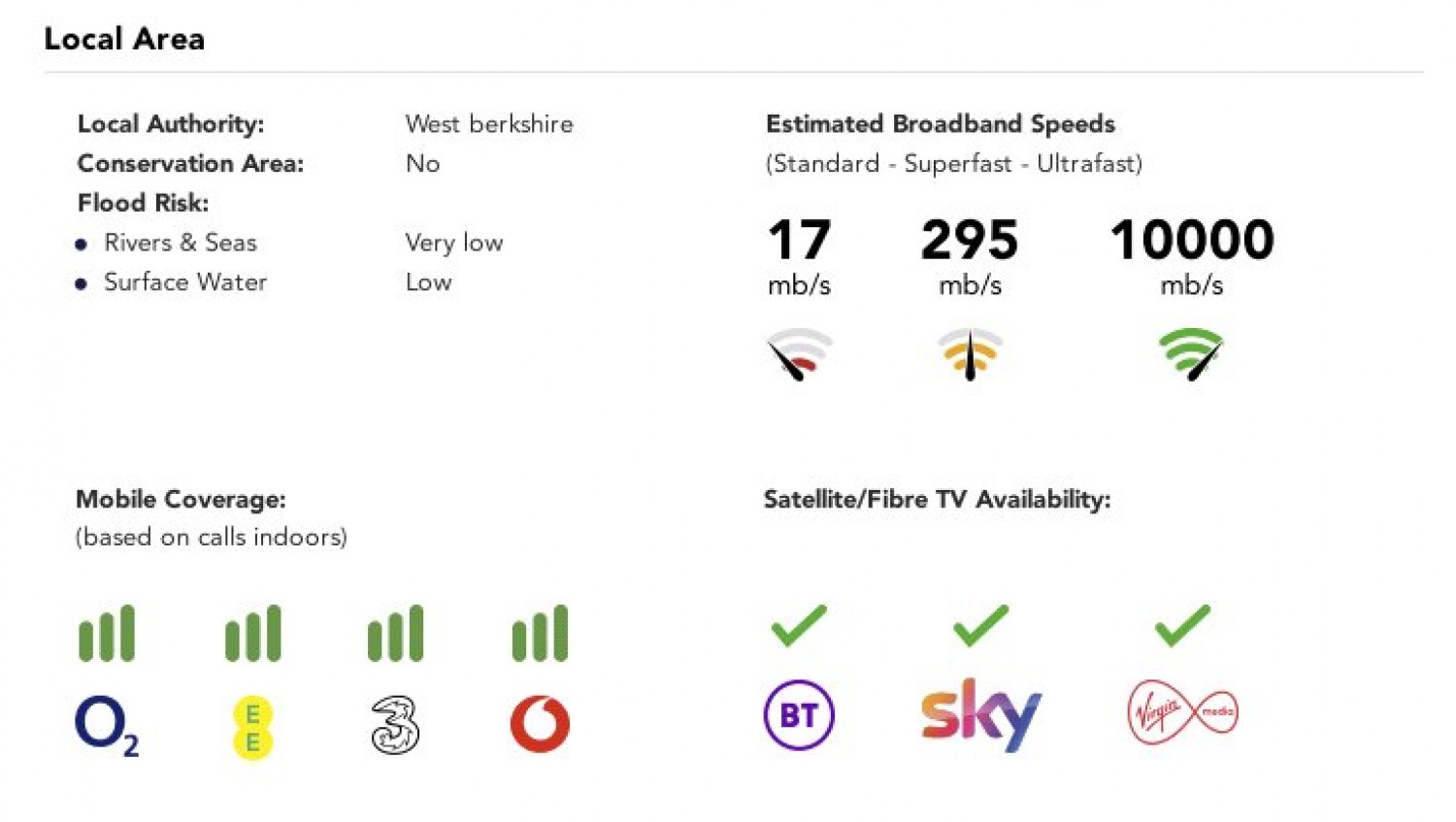1456x822 pixels.
Task: Click the 10000 mb/s ultrafast speed value
Action: (1192, 241)
